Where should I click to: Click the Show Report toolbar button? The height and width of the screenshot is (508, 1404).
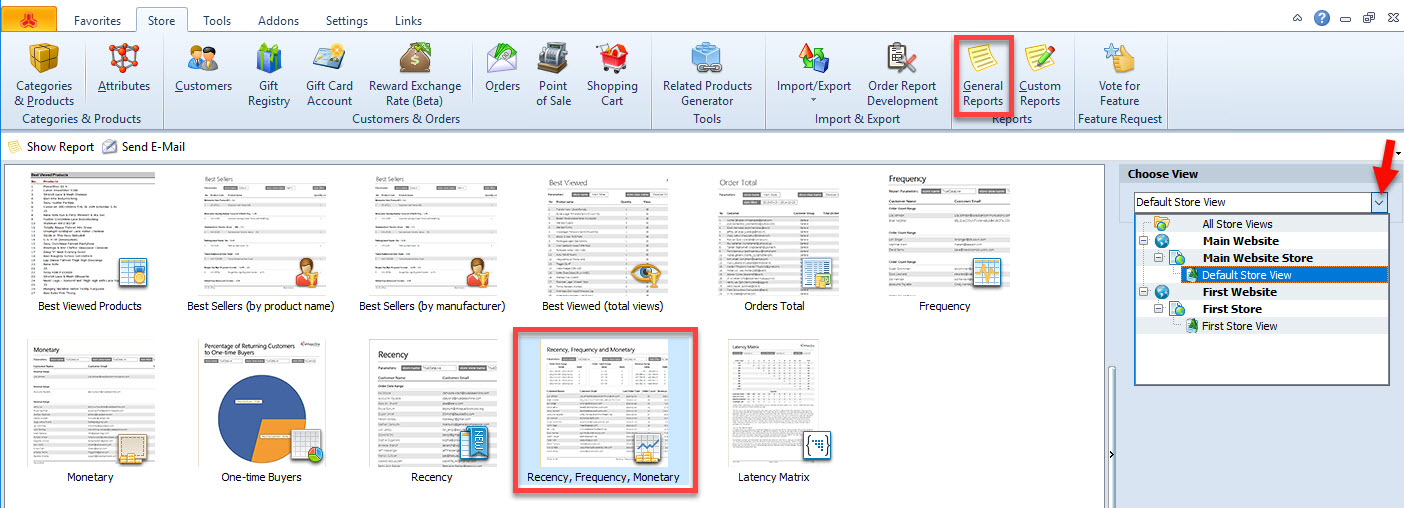click(51, 147)
